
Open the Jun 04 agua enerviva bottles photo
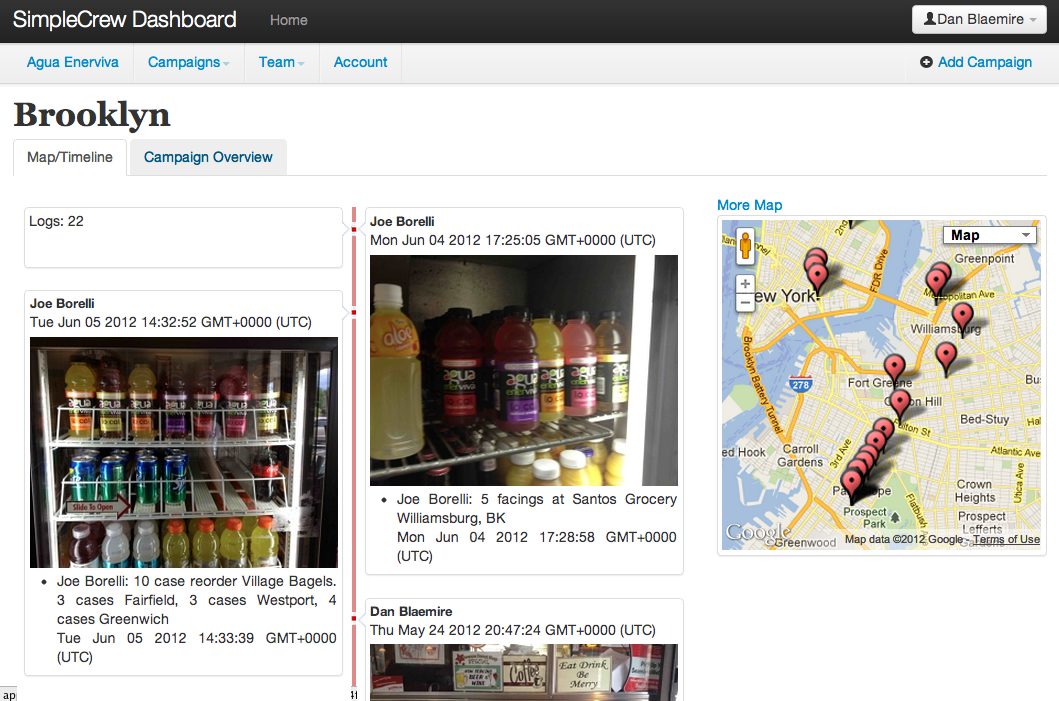tap(523, 370)
